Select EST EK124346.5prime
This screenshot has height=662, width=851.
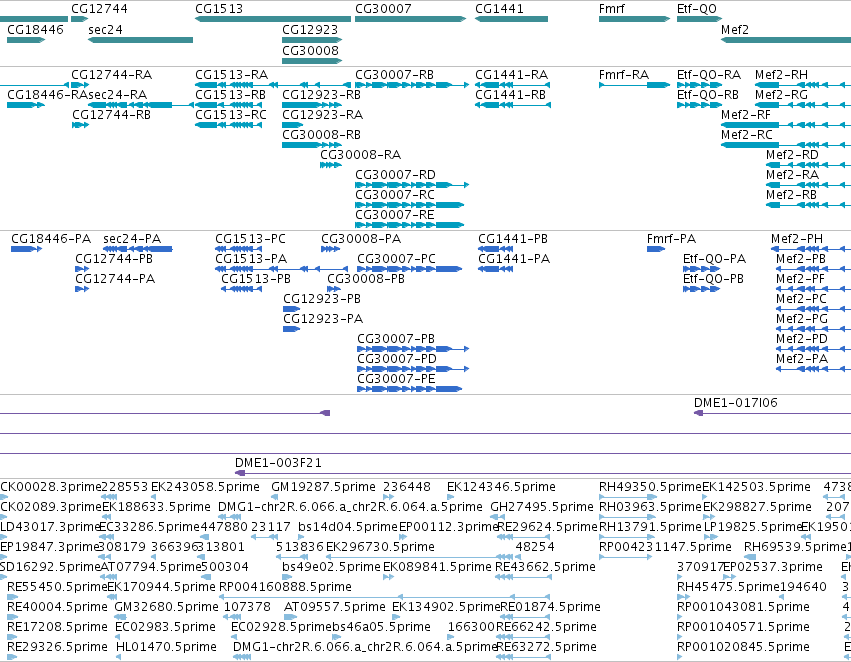coord(501,487)
